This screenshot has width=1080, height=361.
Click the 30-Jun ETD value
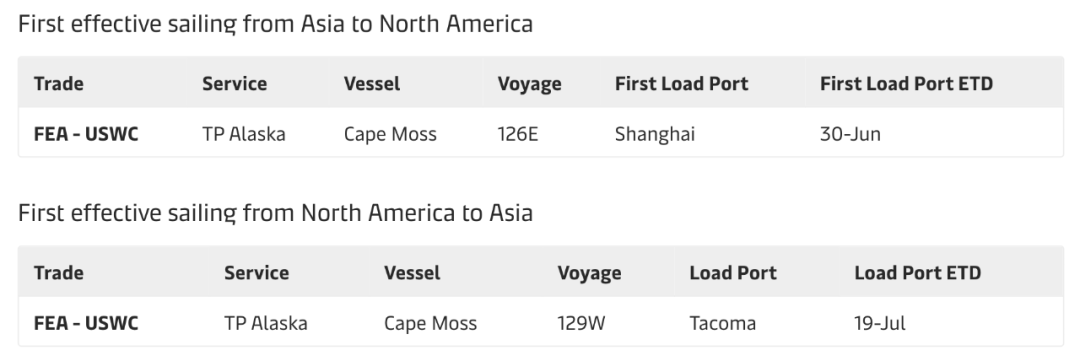pos(850,134)
